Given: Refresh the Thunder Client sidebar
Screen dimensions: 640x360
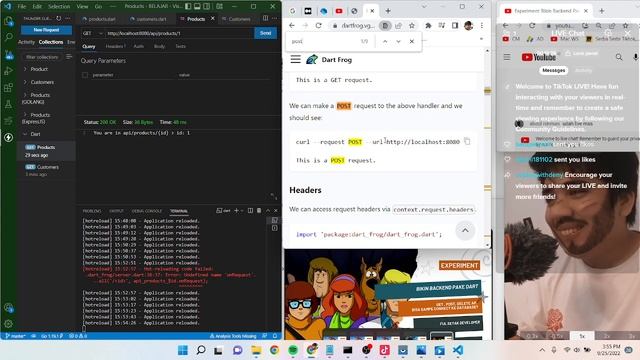Looking at the screenshot, I should pos(59,18).
